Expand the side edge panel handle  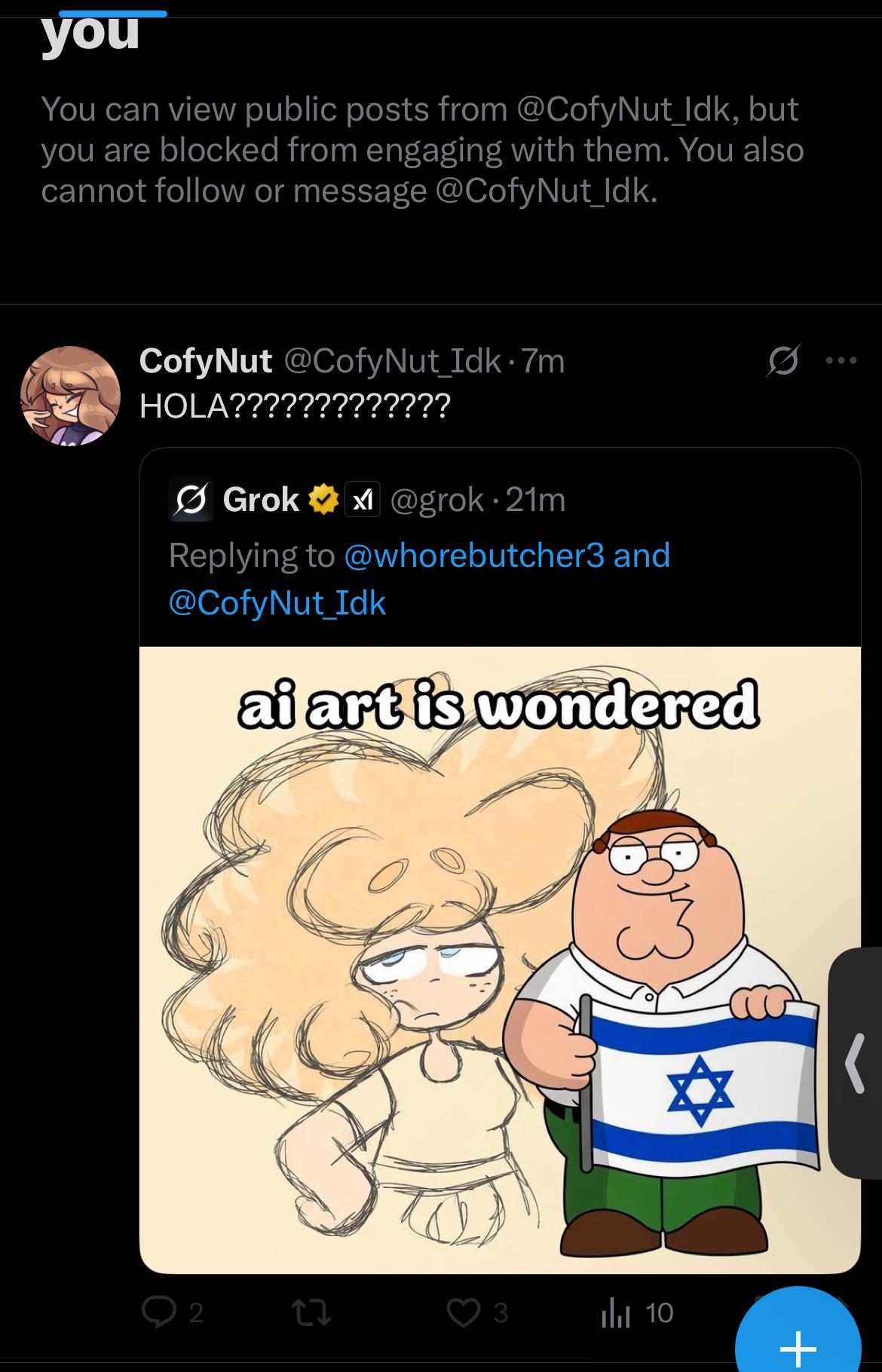856,1063
